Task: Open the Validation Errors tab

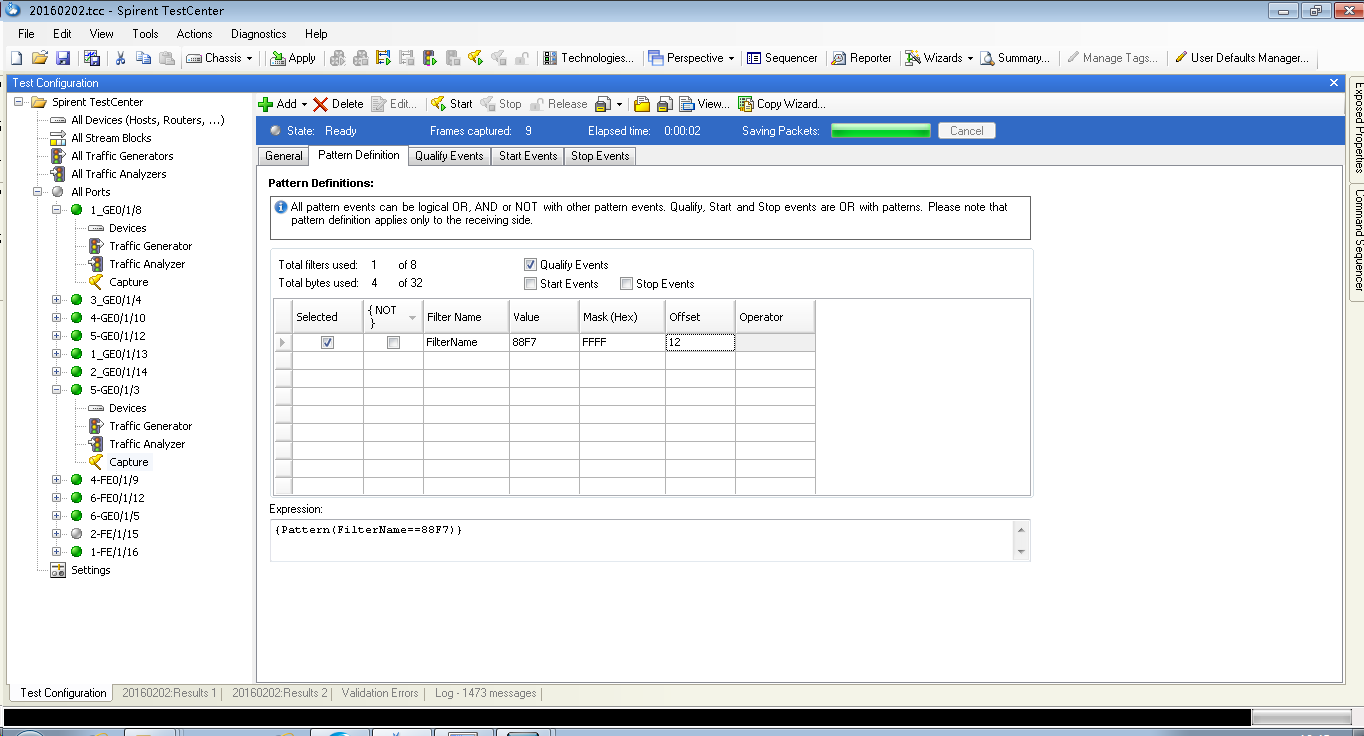Action: pos(380,693)
